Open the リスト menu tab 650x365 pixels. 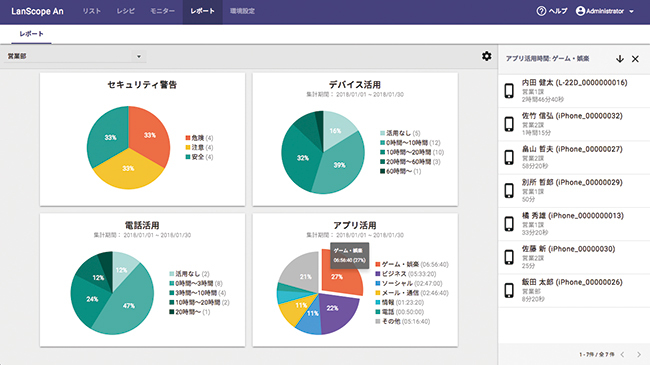pyautogui.click(x=92, y=11)
